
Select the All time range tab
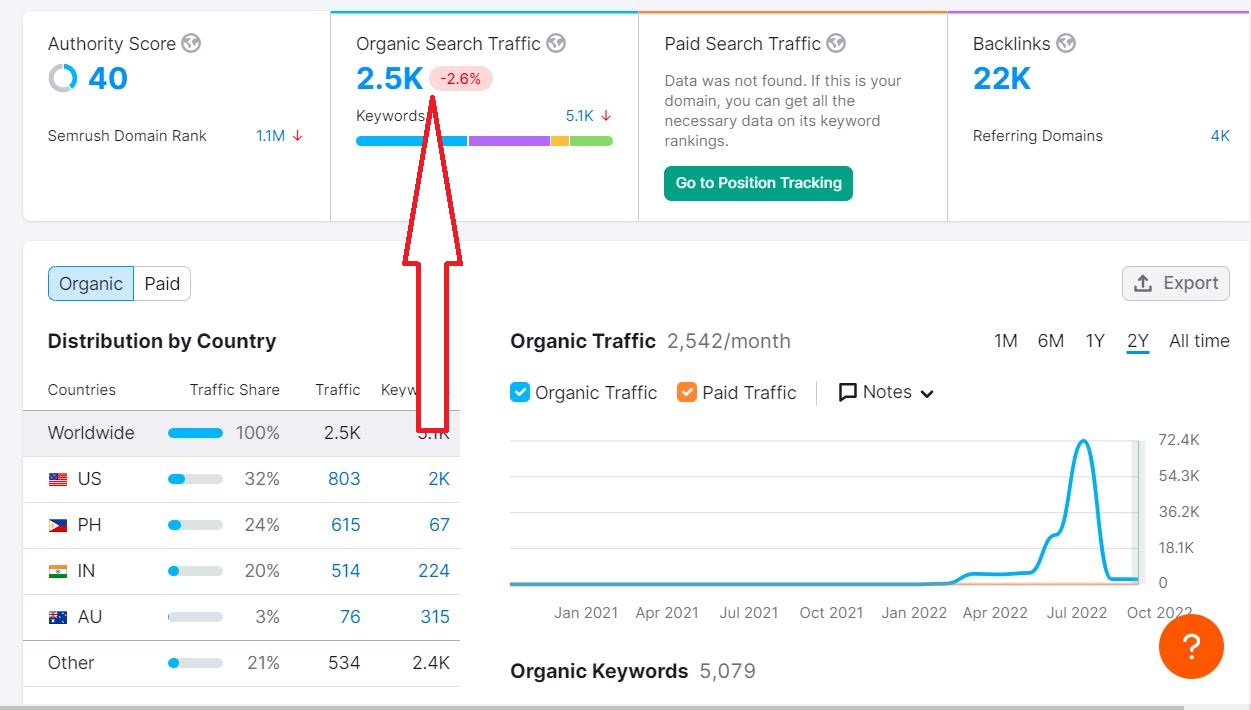point(1199,341)
